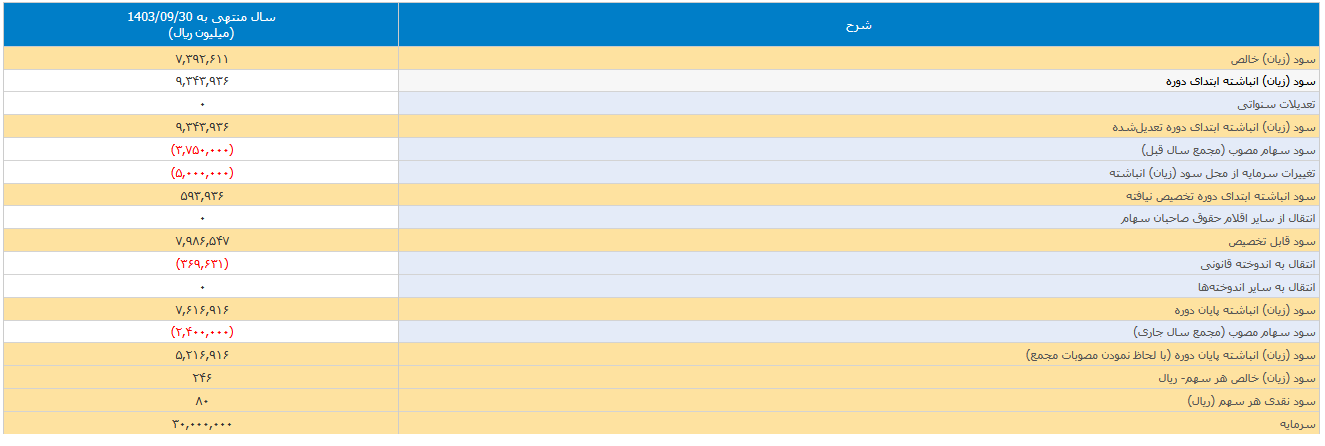
Task: Select the value 7,616,916
Action: point(201,309)
